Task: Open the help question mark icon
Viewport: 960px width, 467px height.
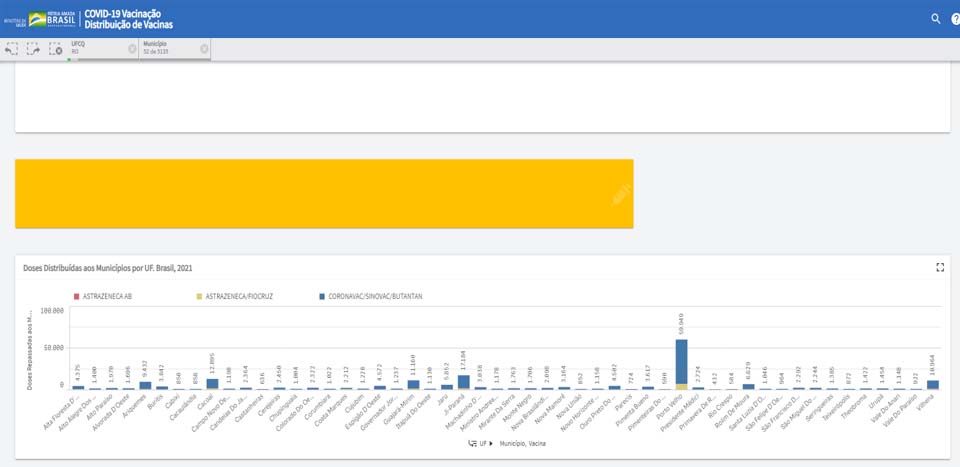Action: pyautogui.click(x=955, y=19)
